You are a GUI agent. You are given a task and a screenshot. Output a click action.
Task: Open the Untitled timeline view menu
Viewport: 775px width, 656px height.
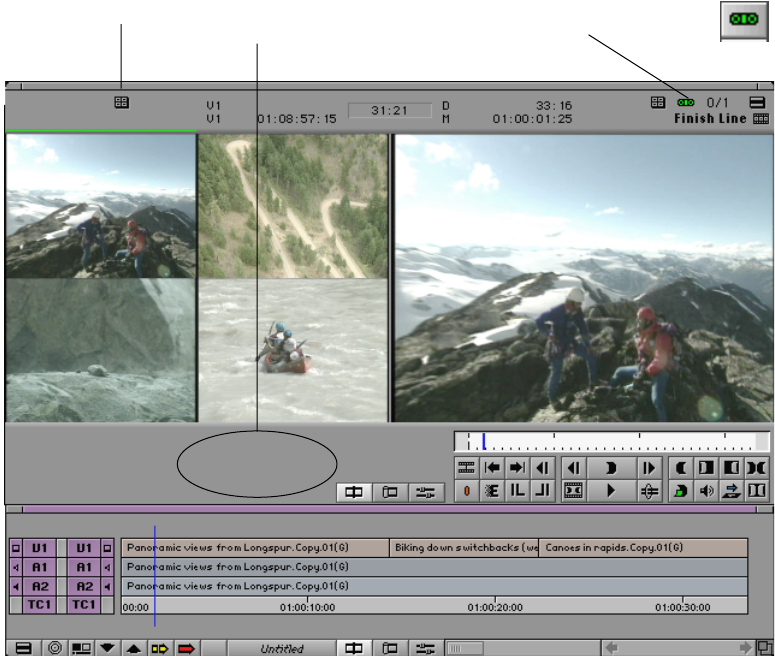[282, 648]
